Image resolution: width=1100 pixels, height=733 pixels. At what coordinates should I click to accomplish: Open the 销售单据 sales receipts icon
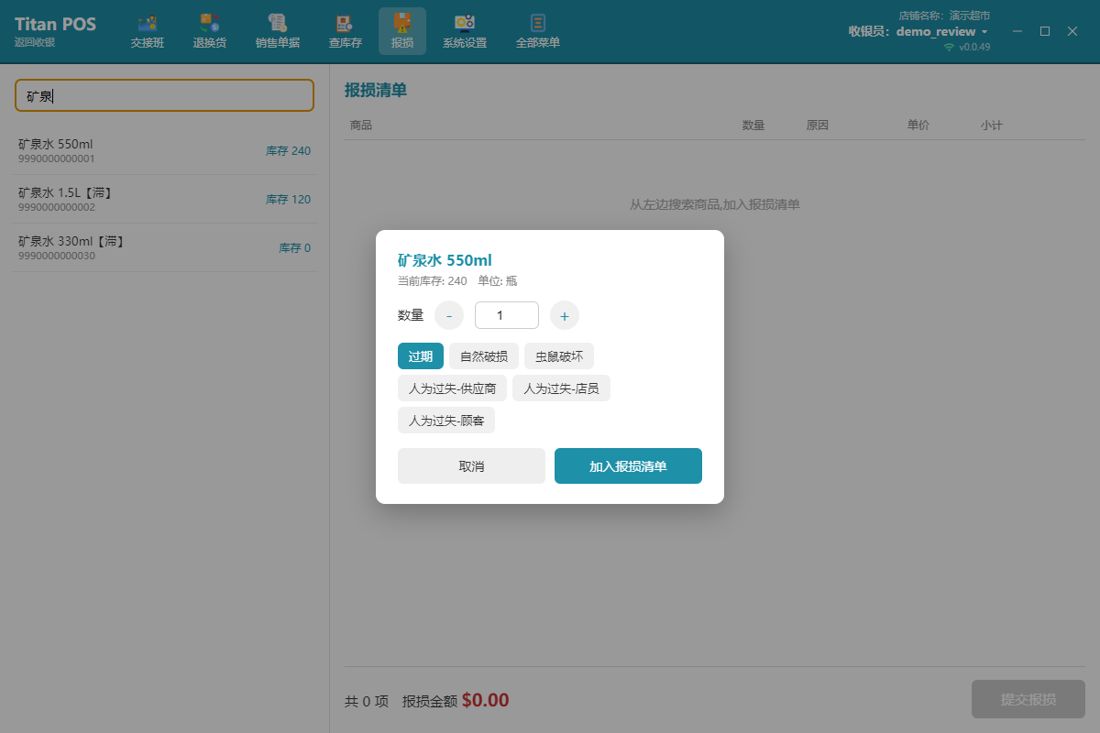(x=278, y=32)
